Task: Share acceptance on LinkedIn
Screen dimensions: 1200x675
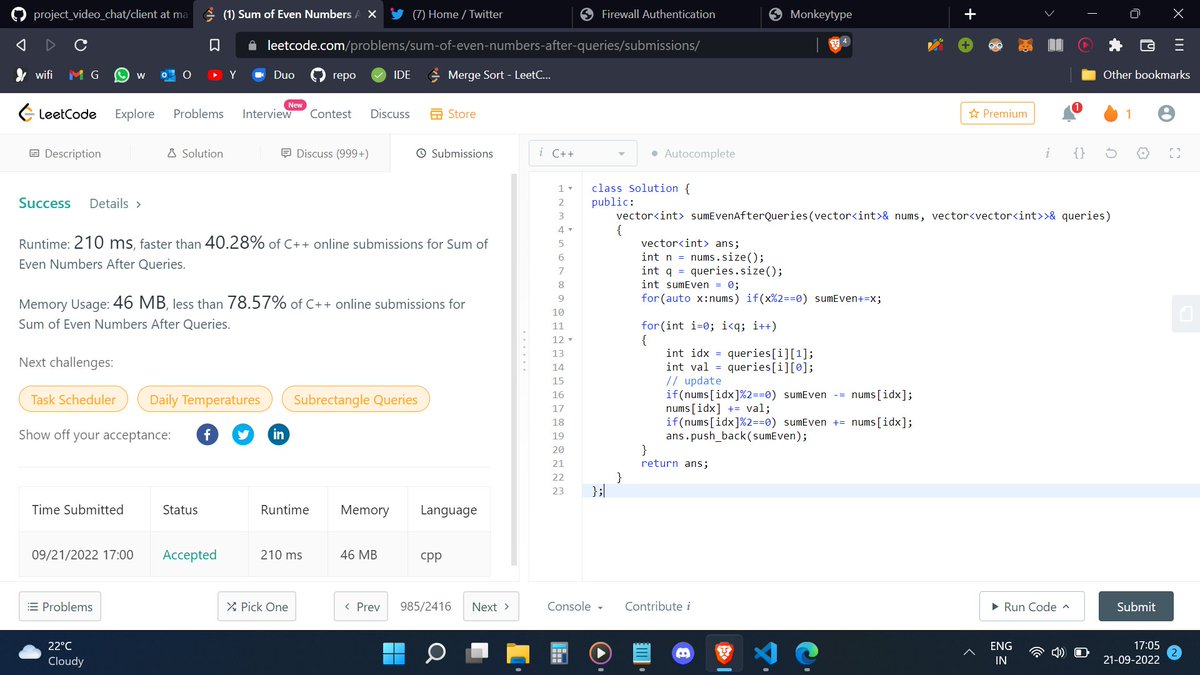Action: click(279, 435)
